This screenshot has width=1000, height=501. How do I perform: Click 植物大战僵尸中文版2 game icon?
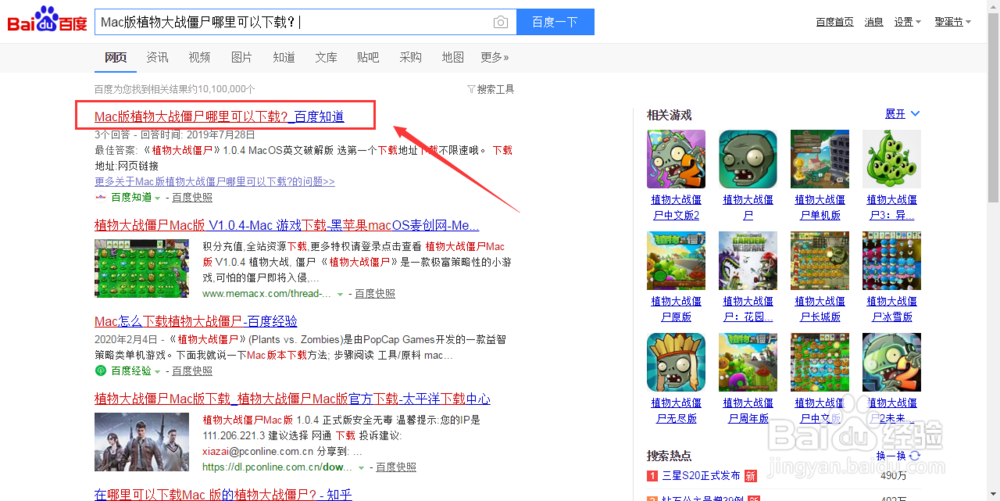coord(676,159)
